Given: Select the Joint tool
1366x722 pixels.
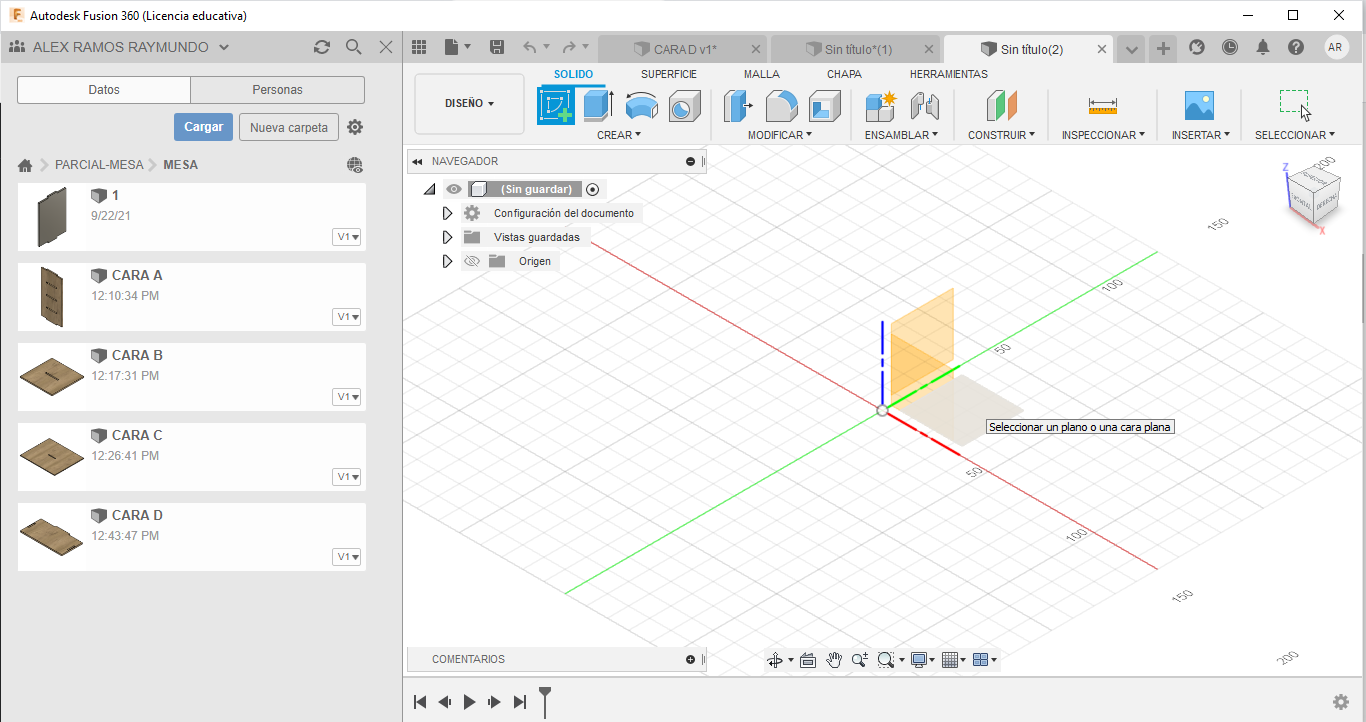Looking at the screenshot, I should tap(925, 106).
